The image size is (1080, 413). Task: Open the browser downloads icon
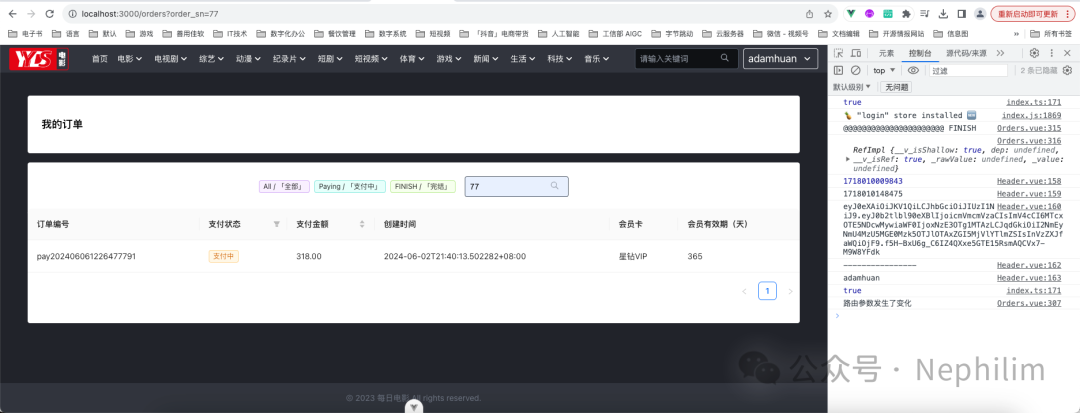[x=944, y=14]
